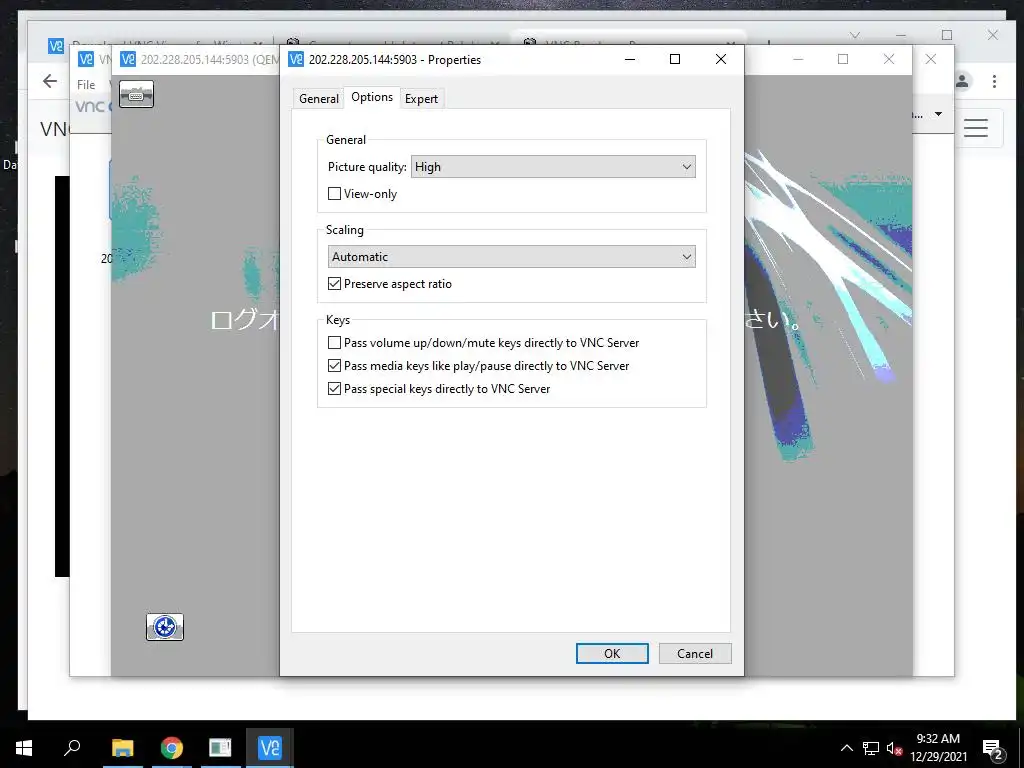Screen dimensions: 1024x768
Task: Open Windows Start menu
Action: [24, 748]
